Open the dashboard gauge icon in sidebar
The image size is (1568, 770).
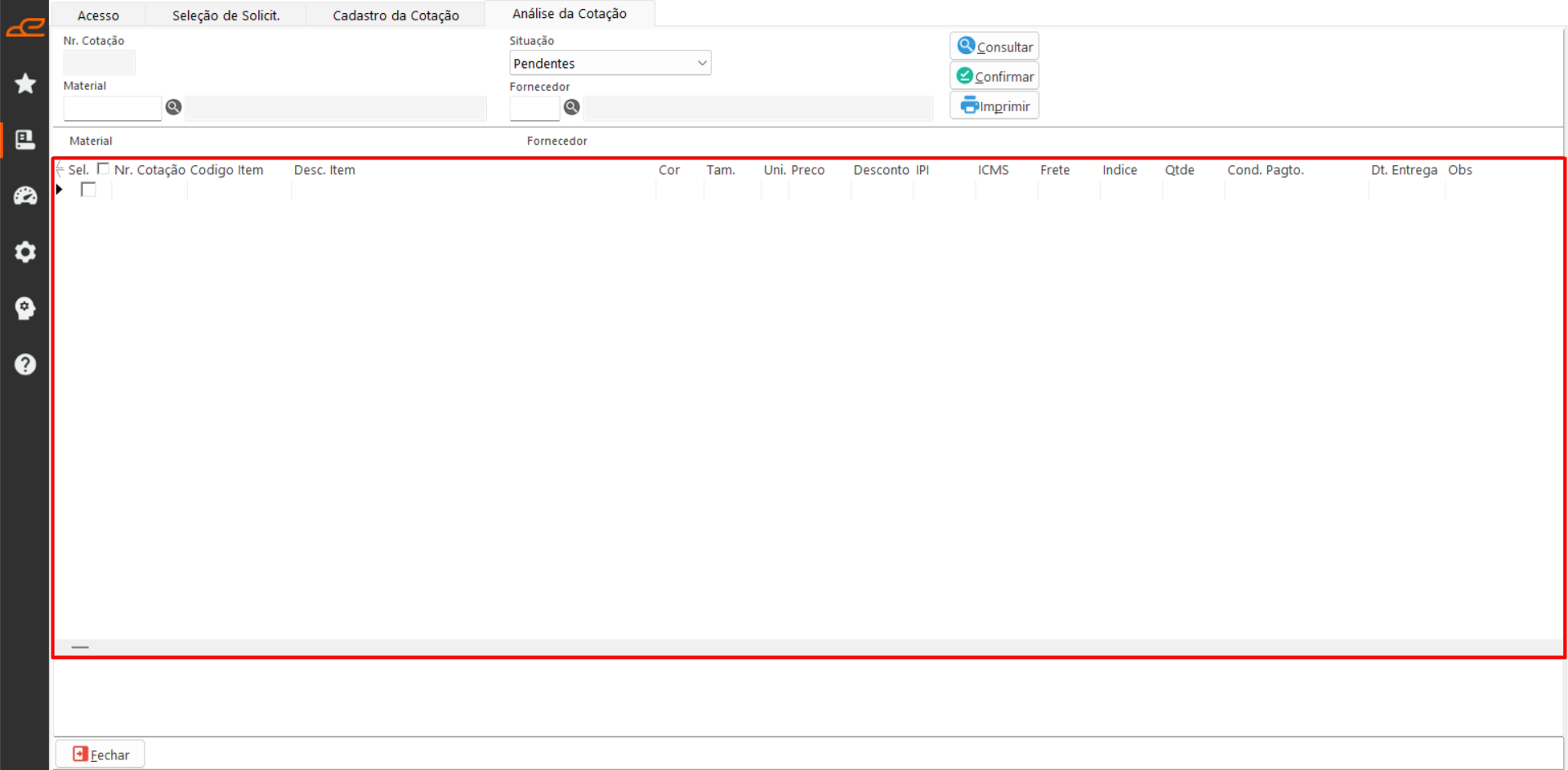point(25,196)
